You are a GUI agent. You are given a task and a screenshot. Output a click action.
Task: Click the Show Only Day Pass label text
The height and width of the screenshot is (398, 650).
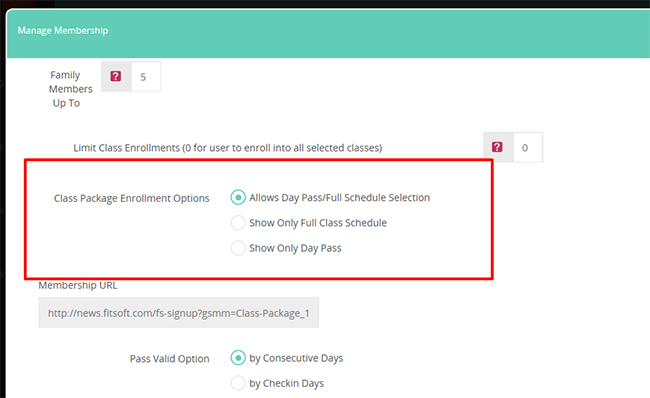pos(295,248)
